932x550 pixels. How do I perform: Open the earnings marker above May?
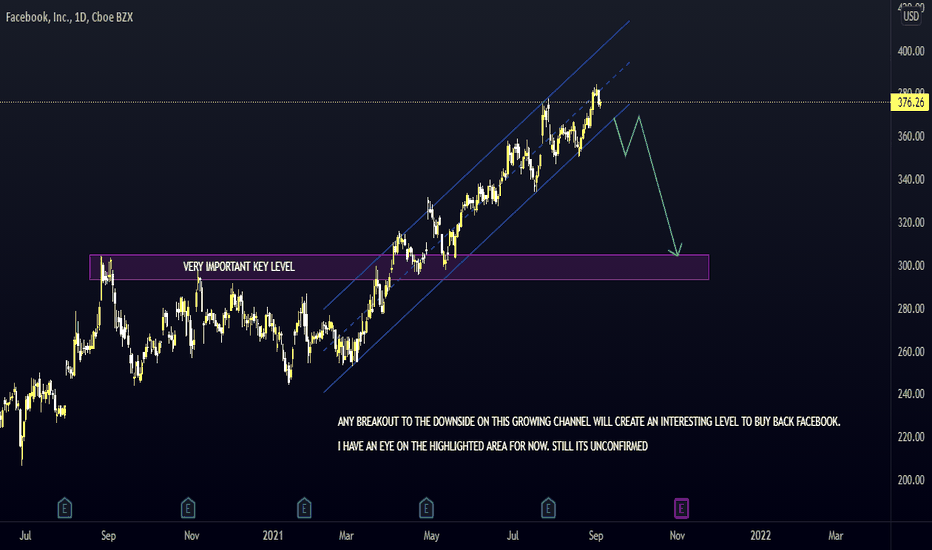click(x=426, y=508)
